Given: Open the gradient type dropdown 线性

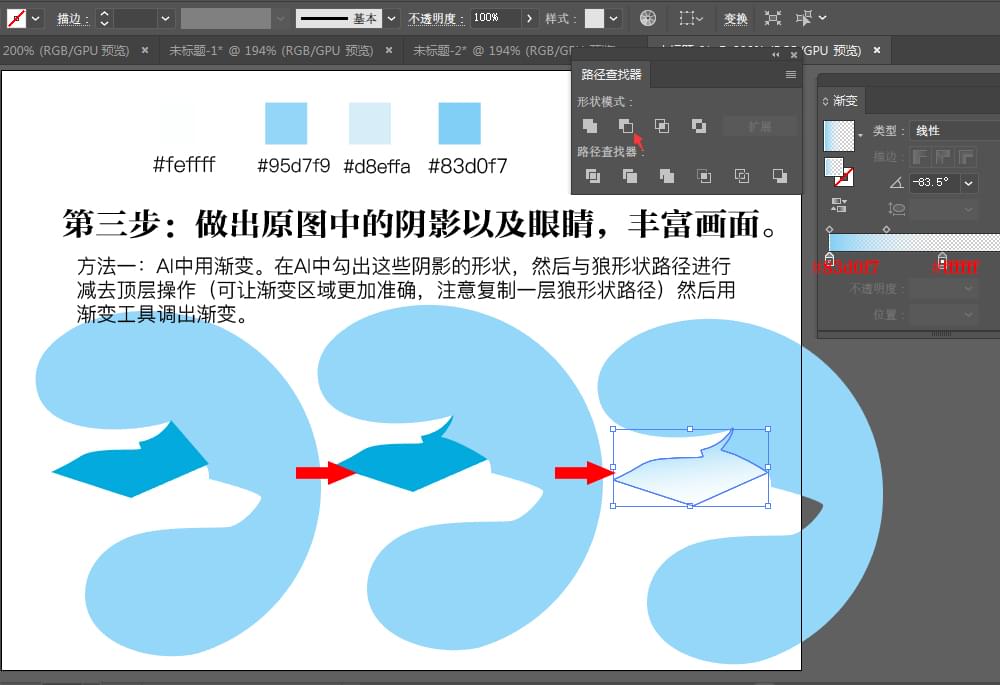Looking at the screenshot, I should (x=954, y=131).
